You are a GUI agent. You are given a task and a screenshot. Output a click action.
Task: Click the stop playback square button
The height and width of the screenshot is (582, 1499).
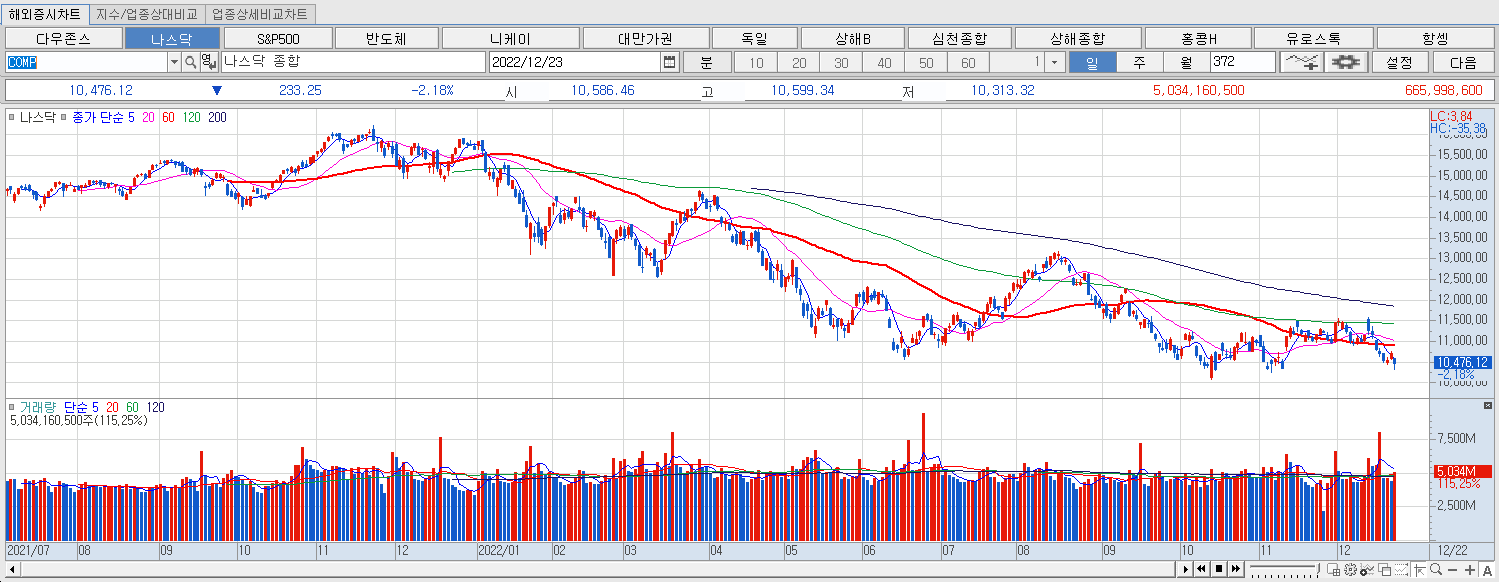(x=1219, y=569)
